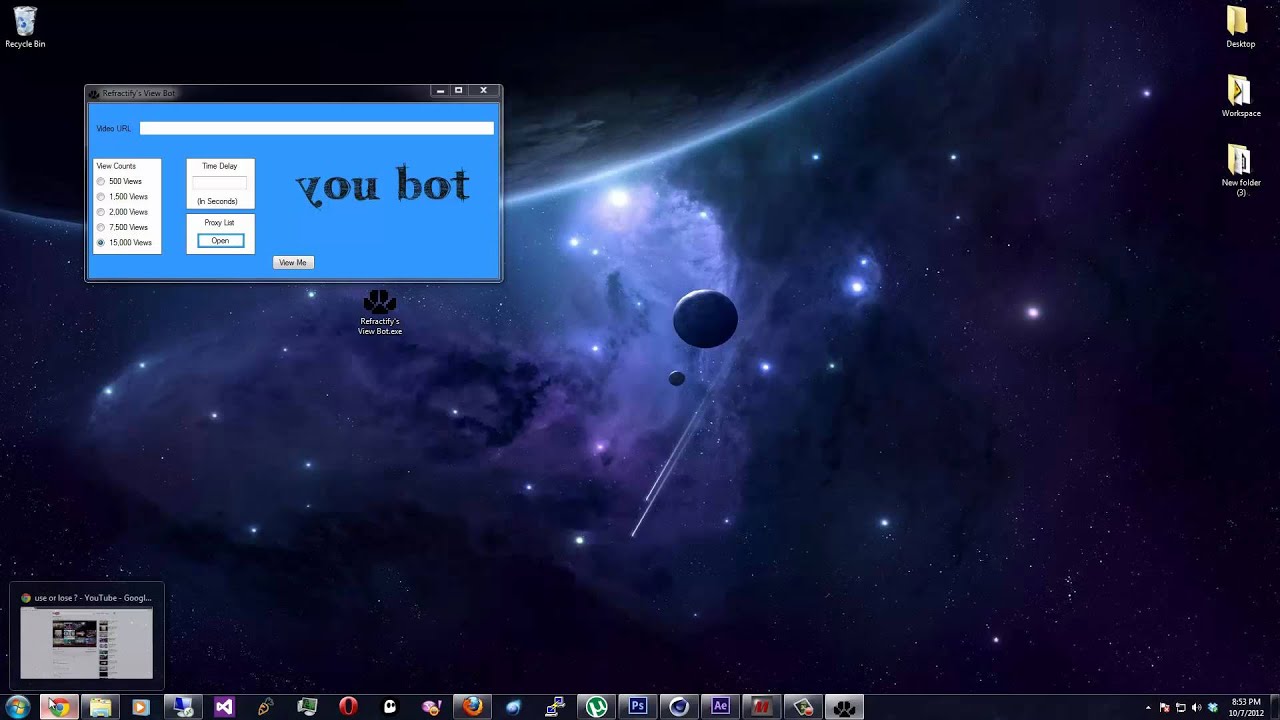Screen dimensions: 1280x720
Task: Open Opera browser from the taskbar
Action: pos(348,707)
